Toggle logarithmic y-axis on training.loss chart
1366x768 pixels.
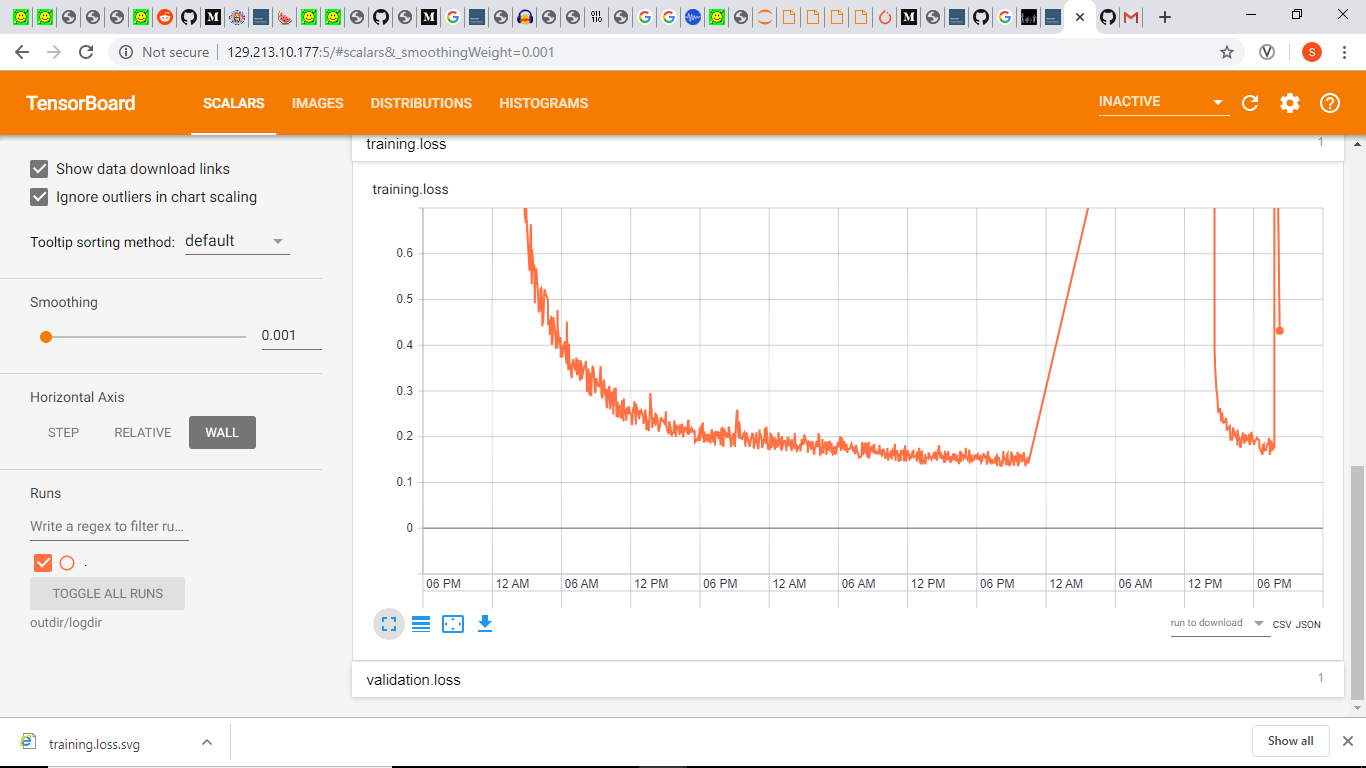coord(421,623)
